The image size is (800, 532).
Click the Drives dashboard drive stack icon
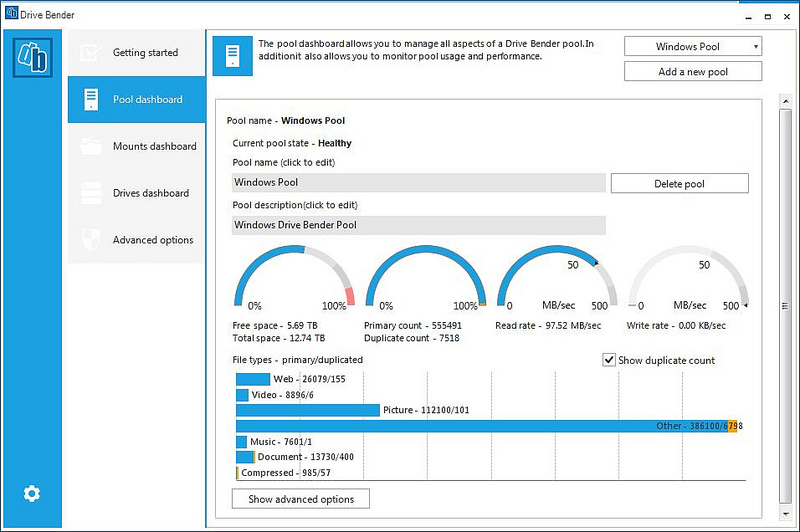coord(91,193)
